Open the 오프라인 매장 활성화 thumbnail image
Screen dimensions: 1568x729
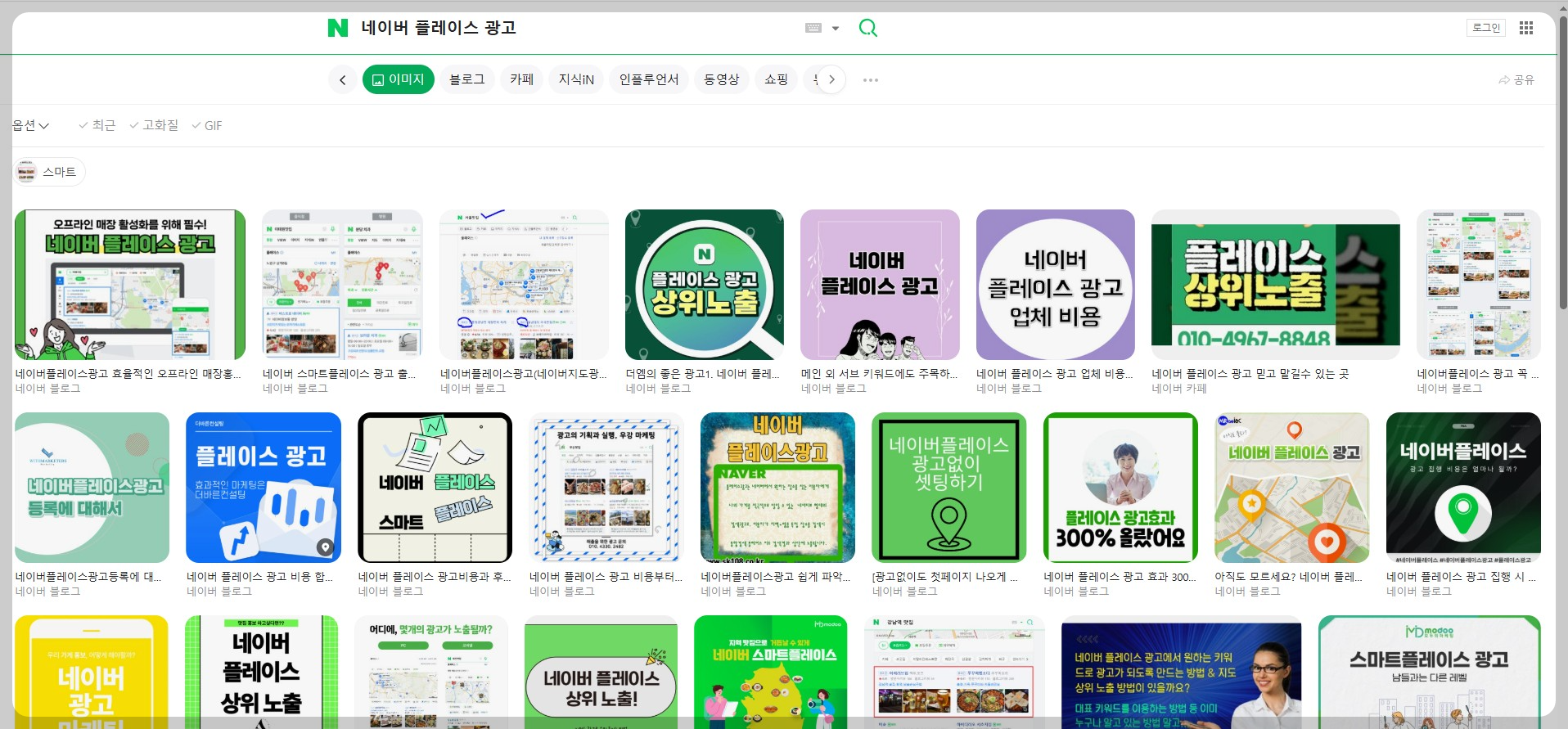pyautogui.click(x=130, y=285)
